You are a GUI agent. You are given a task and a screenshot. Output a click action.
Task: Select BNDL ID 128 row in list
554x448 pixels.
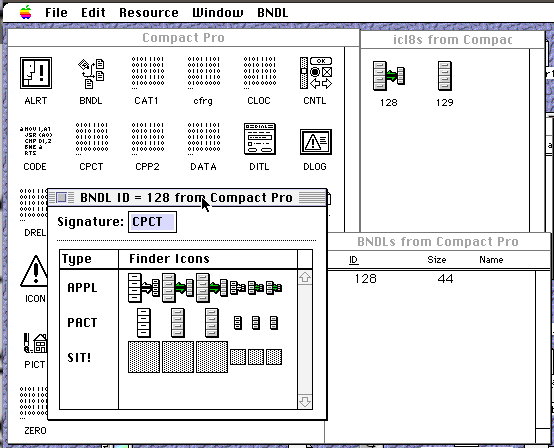tap(431, 279)
